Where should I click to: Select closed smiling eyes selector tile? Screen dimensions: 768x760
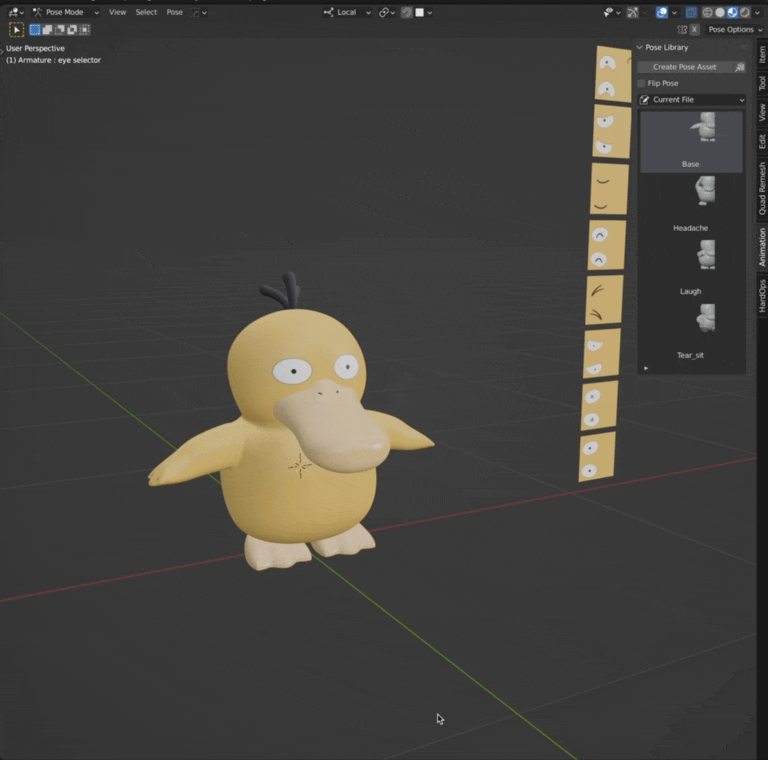click(609, 189)
